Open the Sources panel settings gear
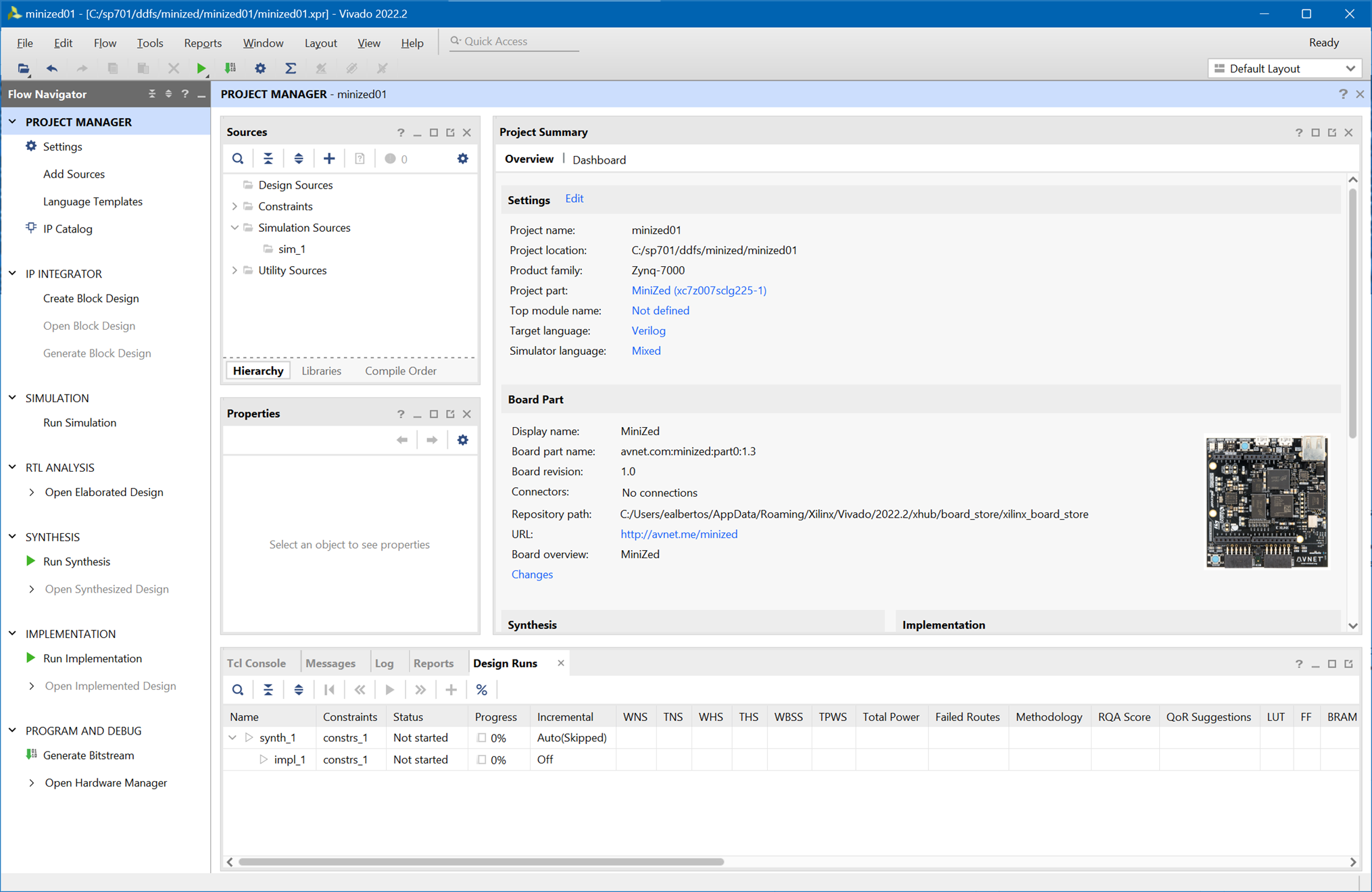 (x=462, y=159)
